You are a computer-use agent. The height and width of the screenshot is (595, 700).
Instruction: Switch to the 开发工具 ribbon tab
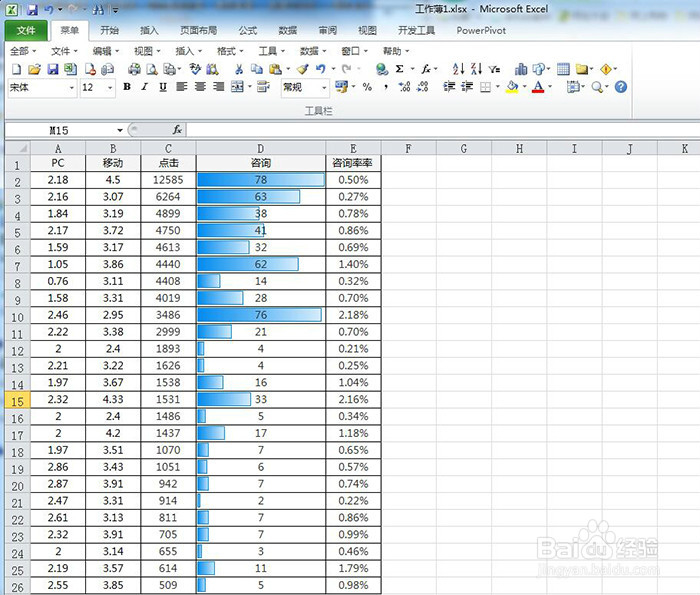(x=417, y=30)
